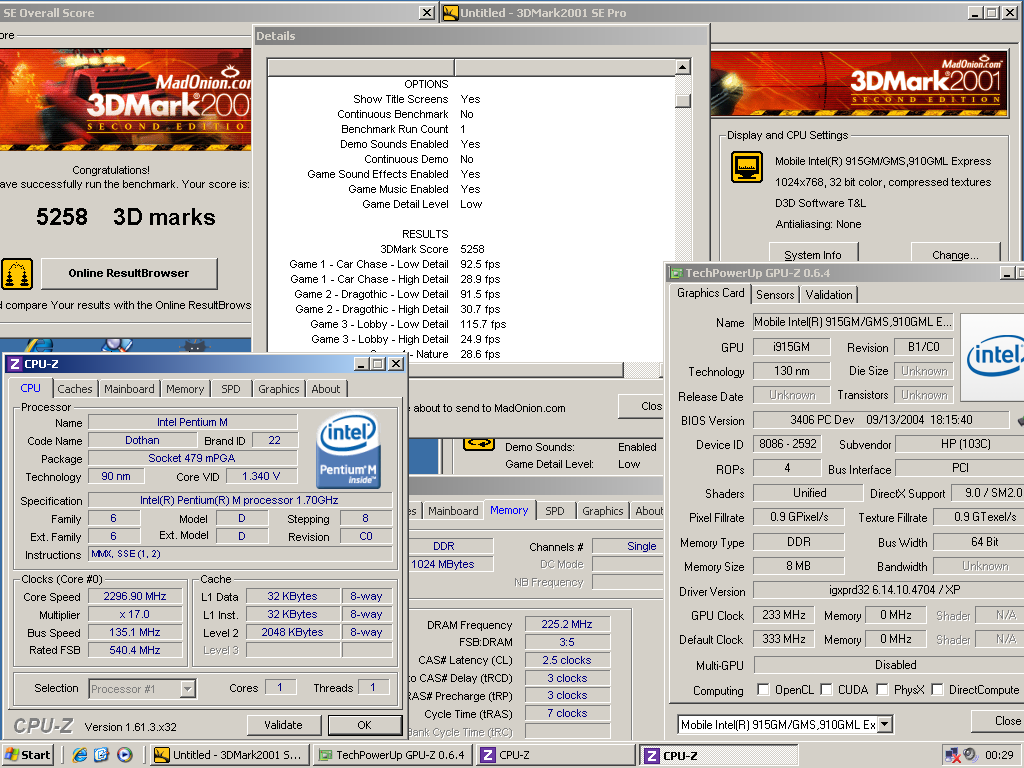The width and height of the screenshot is (1024, 768).
Task: Click the Details list scroll-up arrow
Action: click(x=682, y=67)
